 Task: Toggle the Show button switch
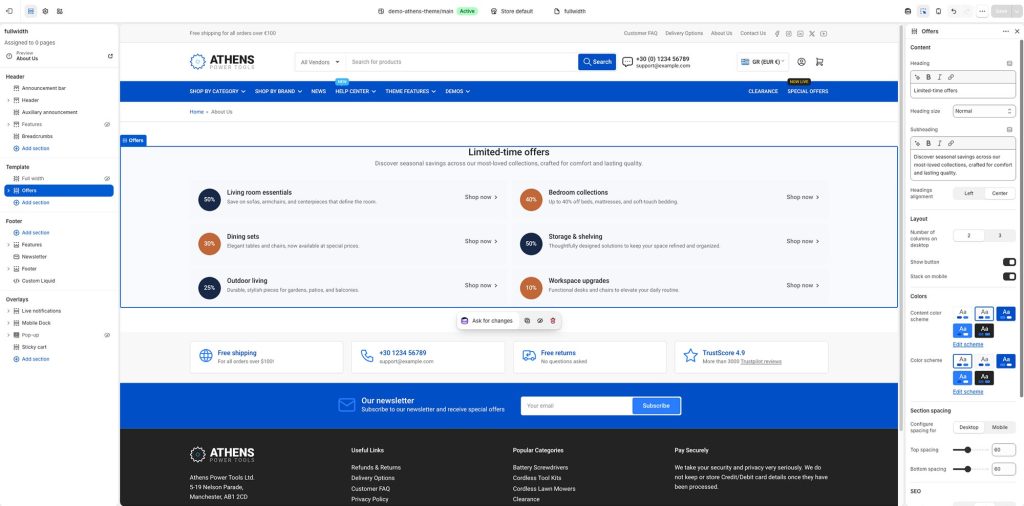pos(1009,262)
